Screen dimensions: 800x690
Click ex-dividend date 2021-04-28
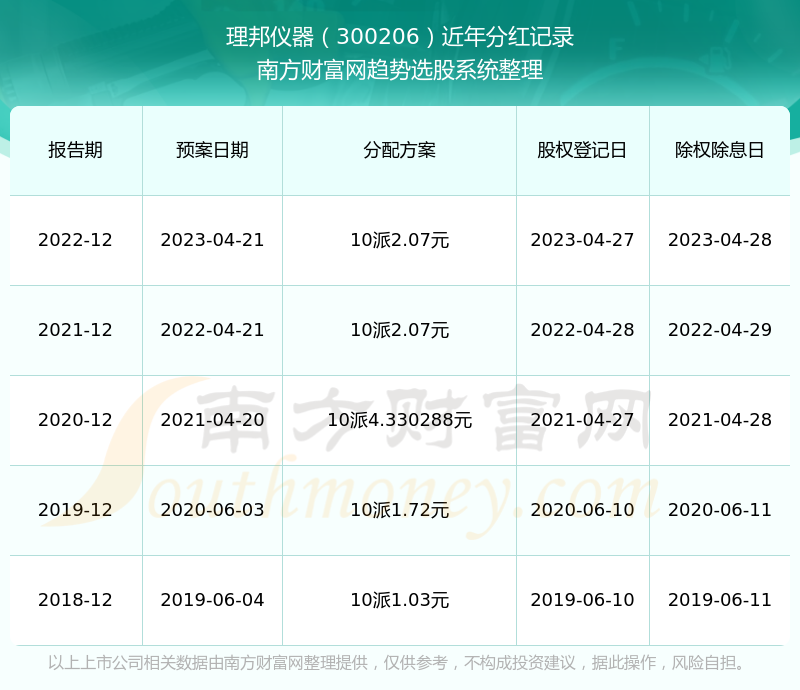pyautogui.click(x=720, y=420)
